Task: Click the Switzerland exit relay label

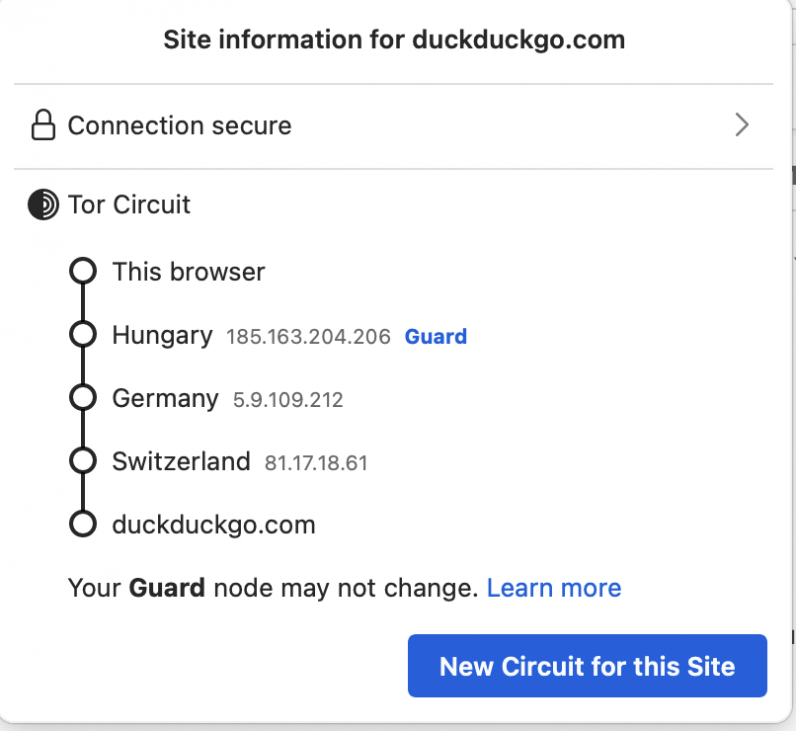Action: click(x=181, y=461)
